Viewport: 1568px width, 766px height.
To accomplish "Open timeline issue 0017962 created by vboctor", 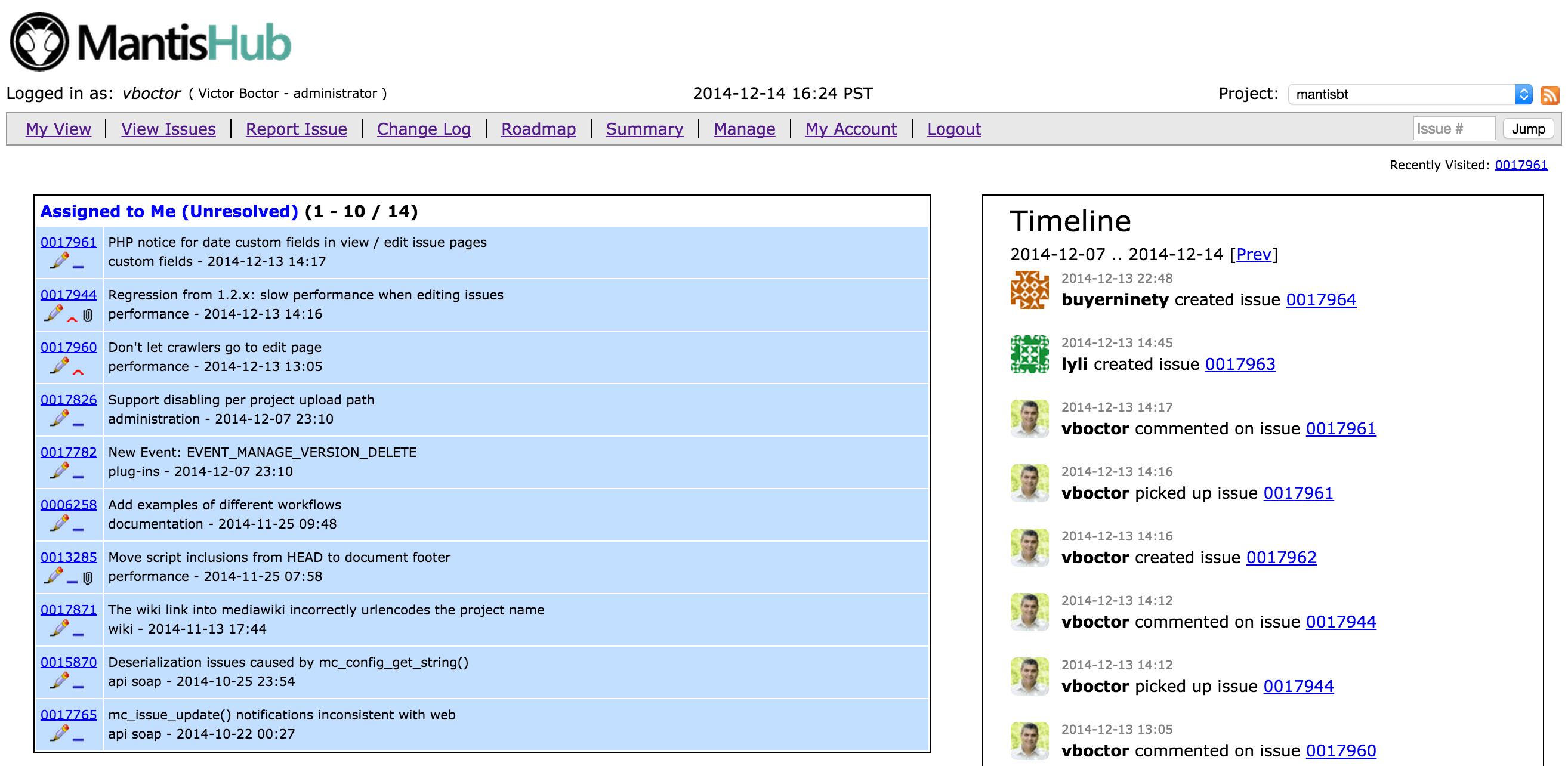I will tap(1281, 557).
